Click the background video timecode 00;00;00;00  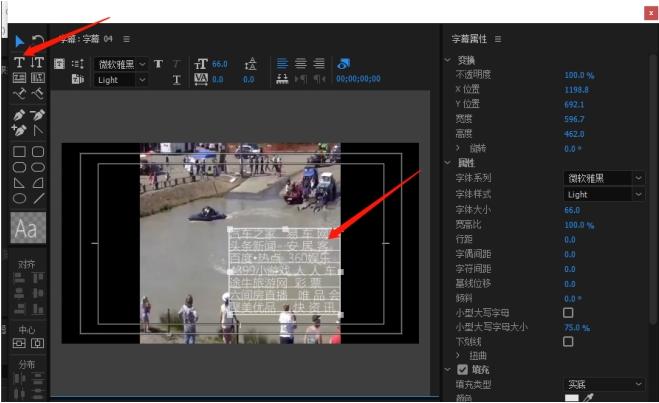(358, 79)
